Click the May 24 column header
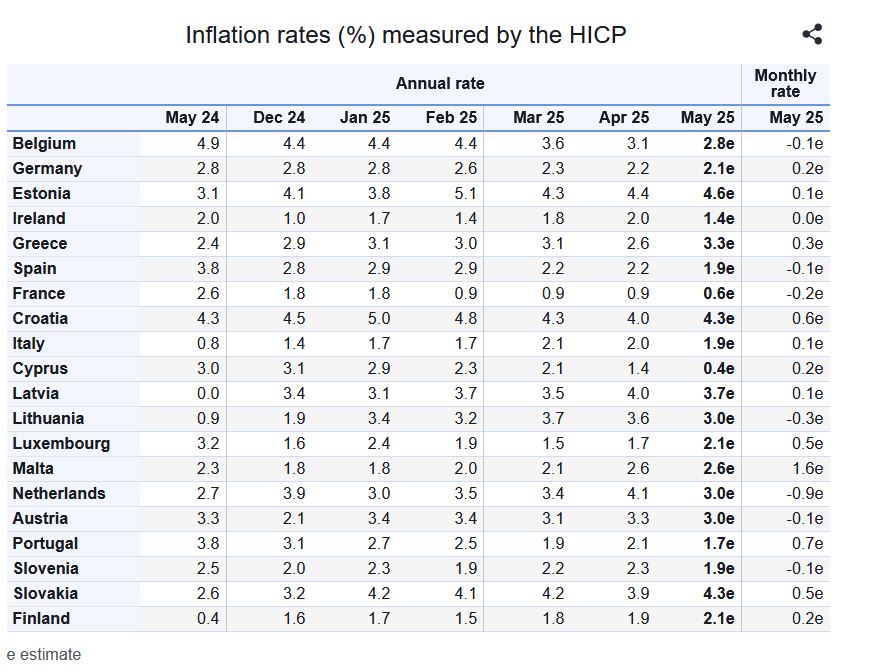Screen dimensions: 874x672 193,118
